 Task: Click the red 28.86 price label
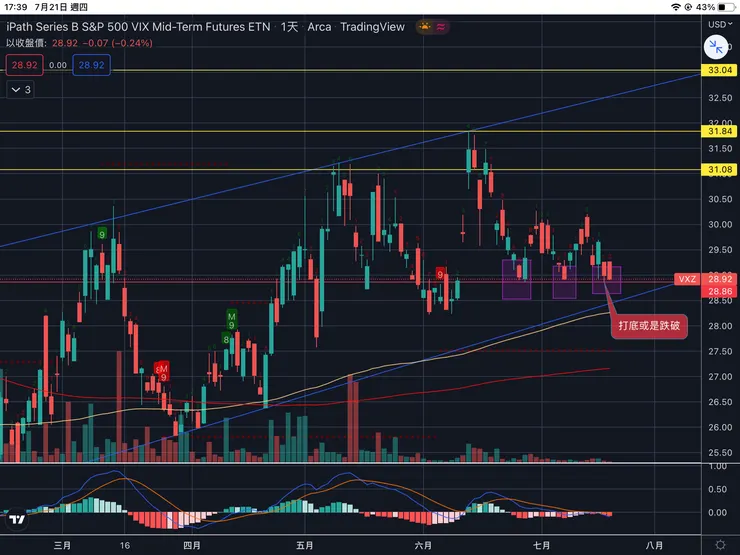pos(720,291)
